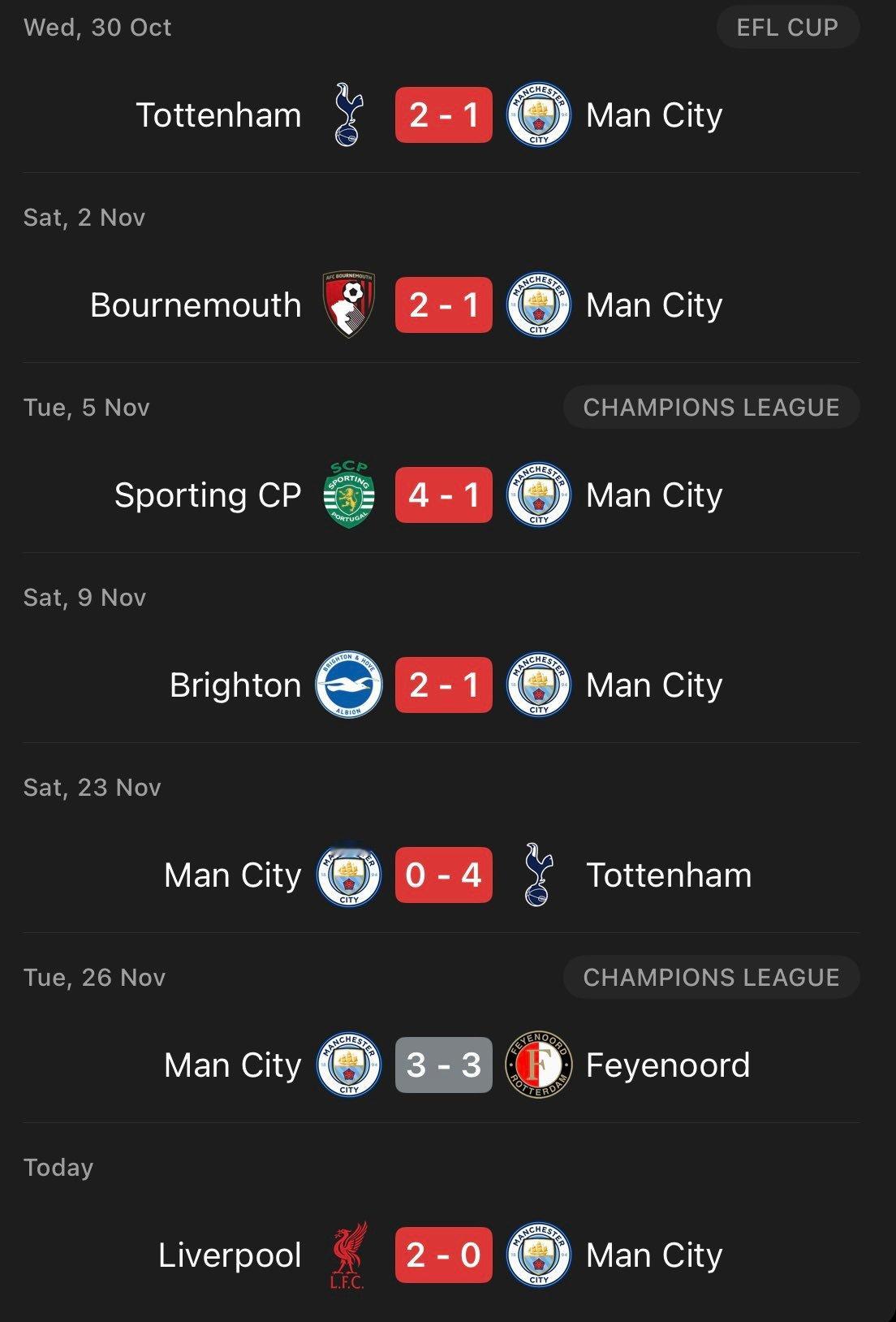
Task: Select the Bournemouth team name
Action: (196, 305)
